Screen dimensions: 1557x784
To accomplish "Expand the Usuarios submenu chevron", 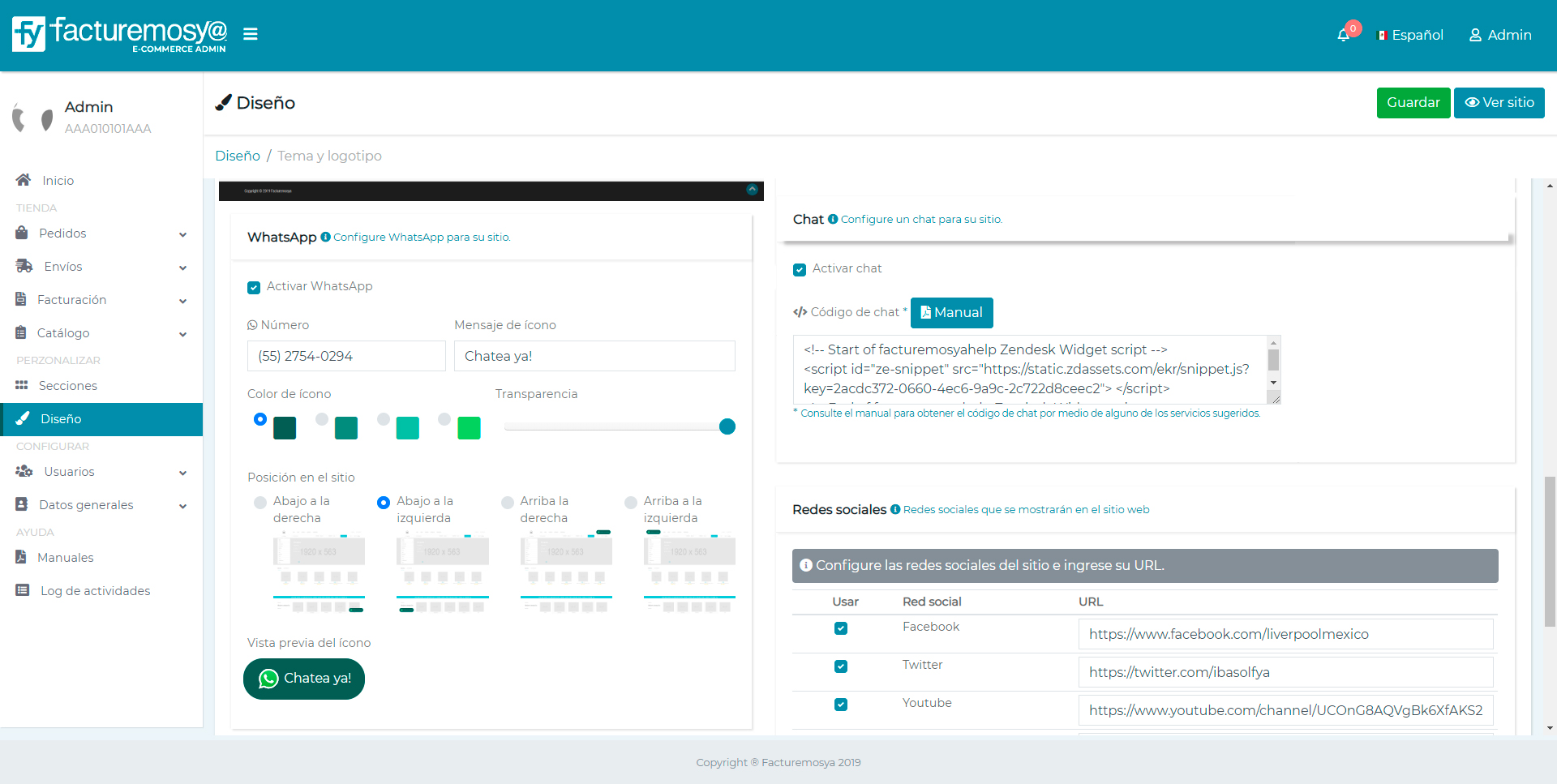I will [182, 473].
